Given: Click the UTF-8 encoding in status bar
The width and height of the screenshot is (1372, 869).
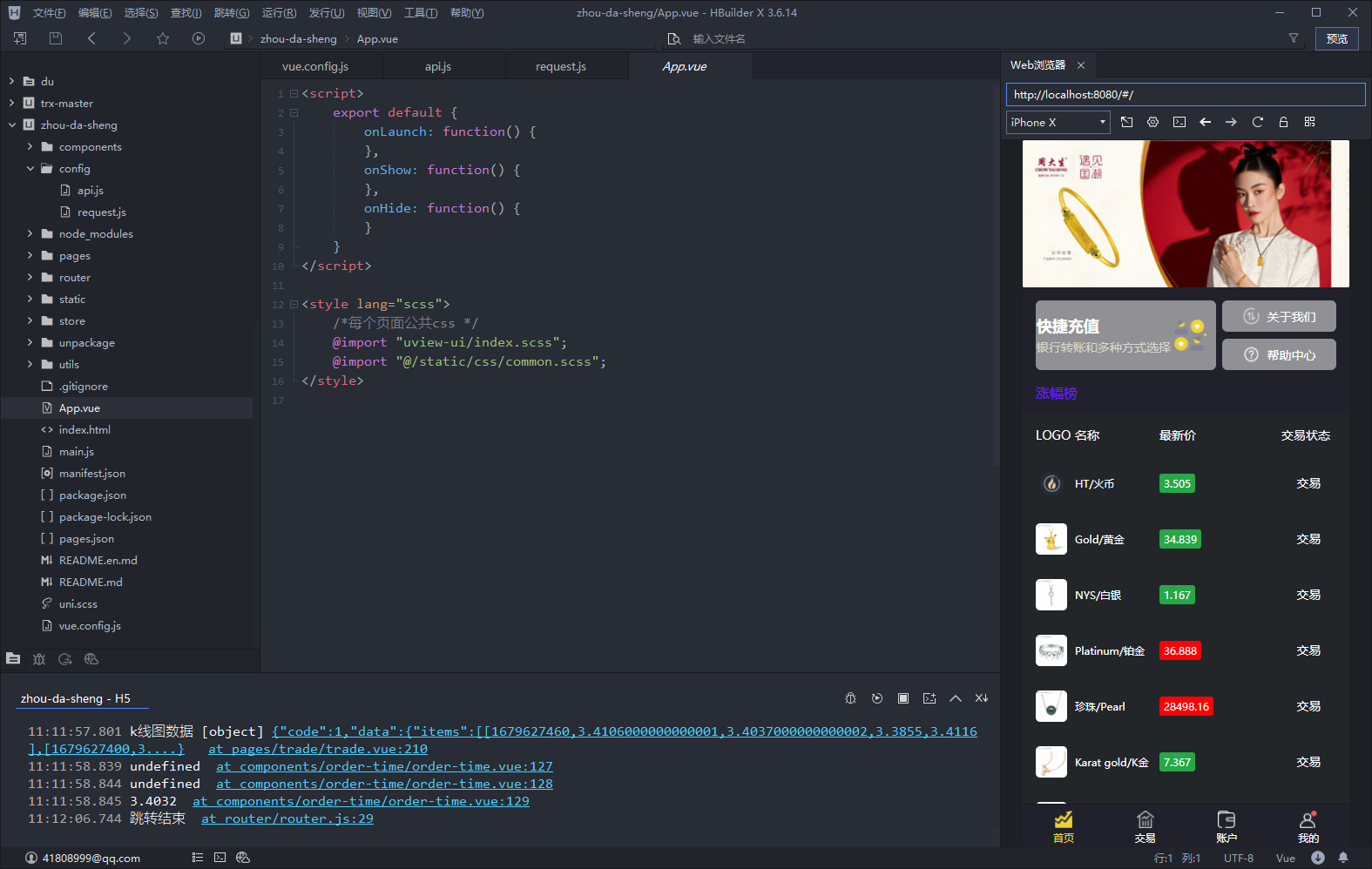Looking at the screenshot, I should click(x=1239, y=858).
